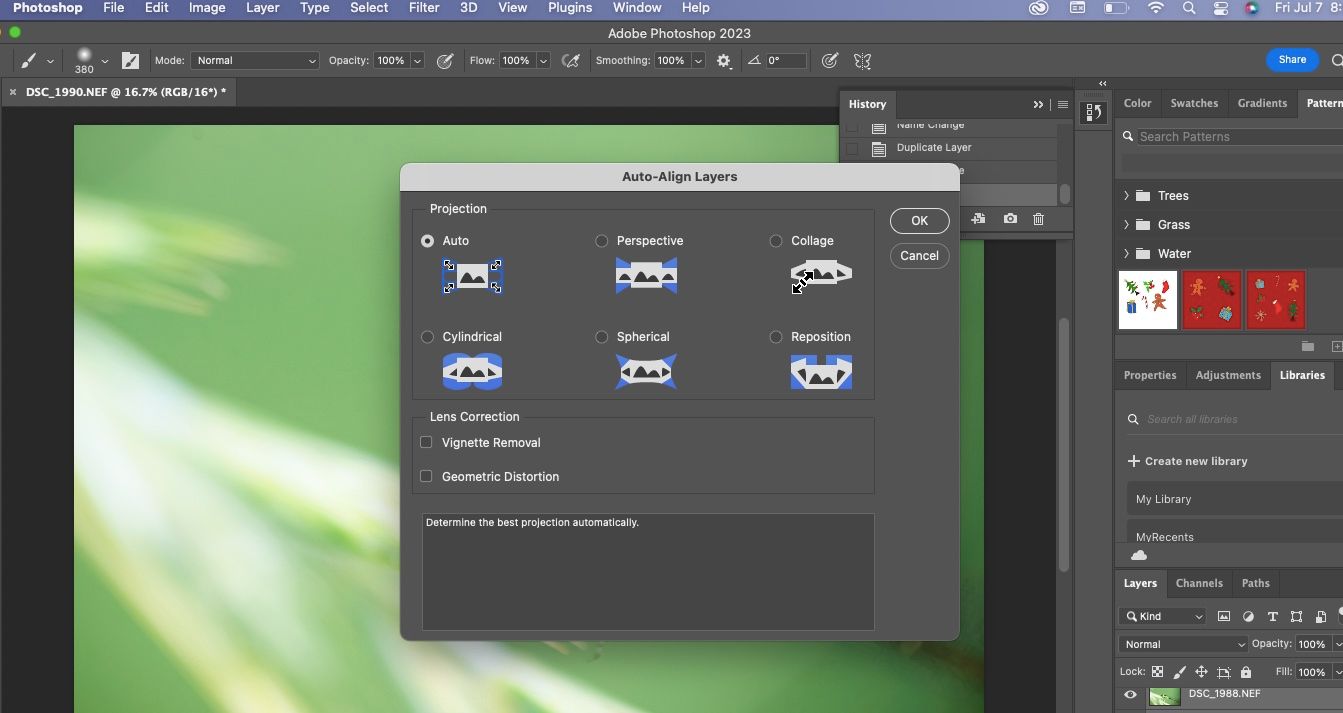
Task: Open the brush Mode dropdown
Action: click(255, 61)
